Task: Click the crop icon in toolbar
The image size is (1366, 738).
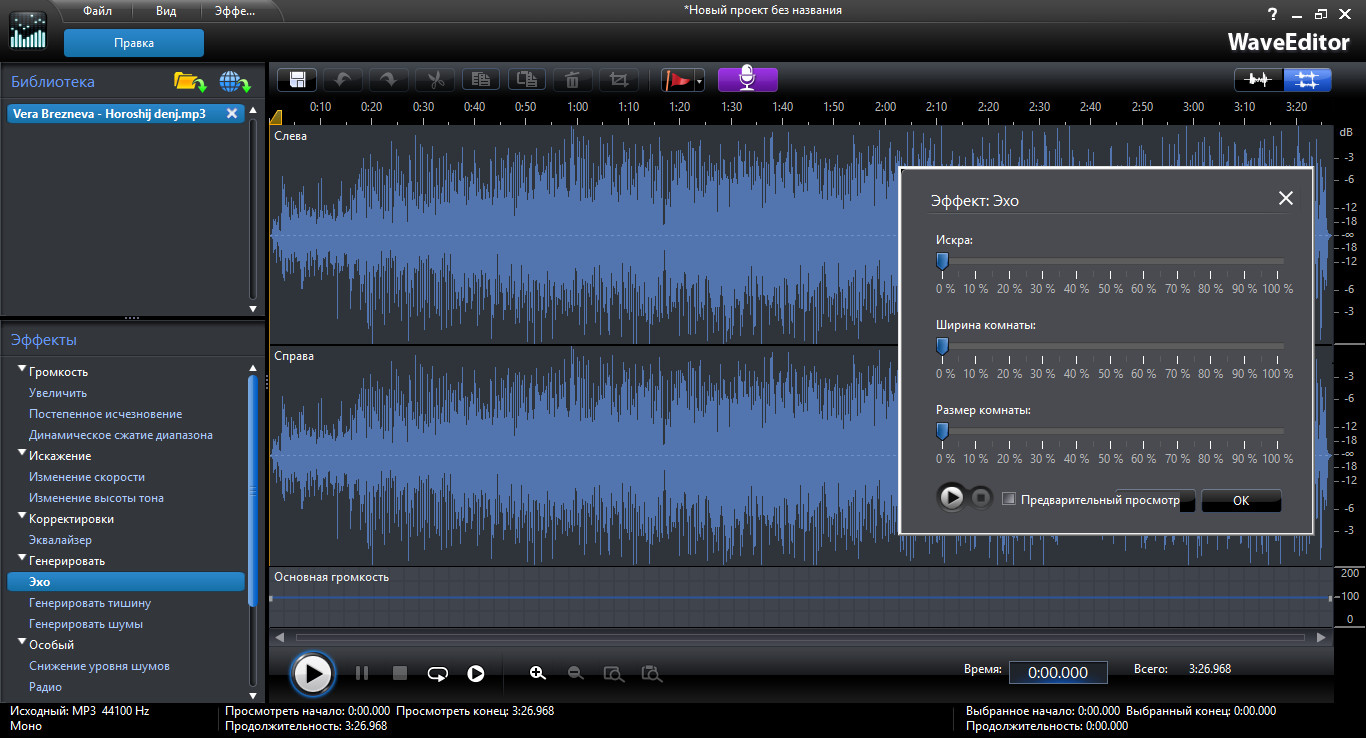Action: coord(619,80)
